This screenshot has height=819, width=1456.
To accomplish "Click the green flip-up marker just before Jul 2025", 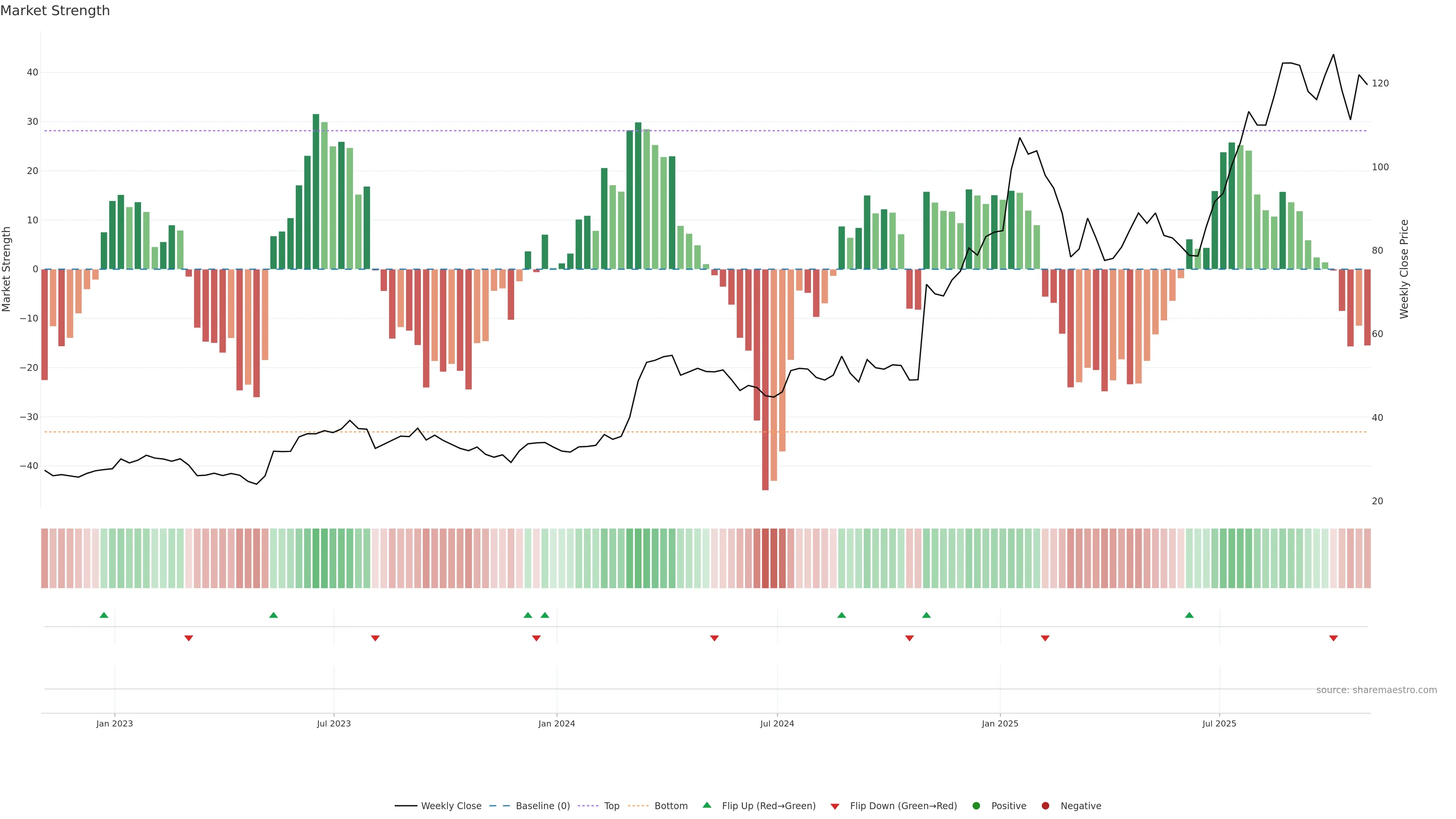I will [1189, 615].
